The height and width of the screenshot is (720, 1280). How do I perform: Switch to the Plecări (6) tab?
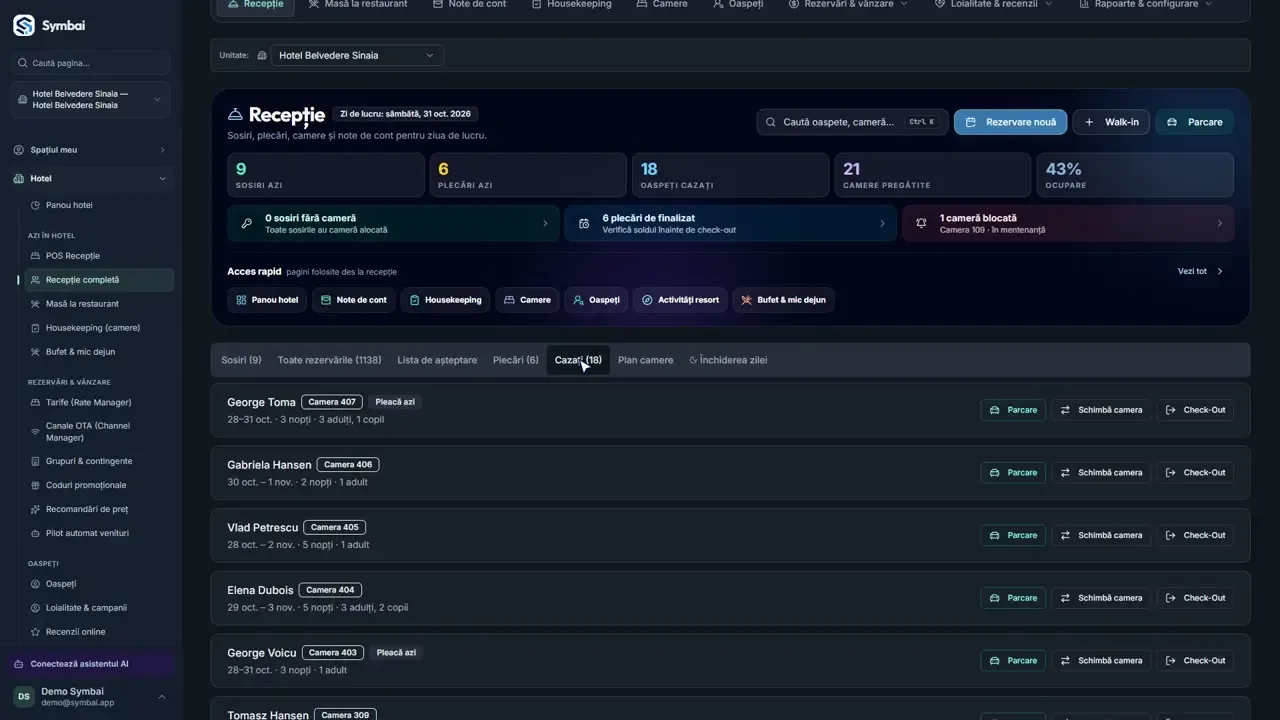click(516, 360)
